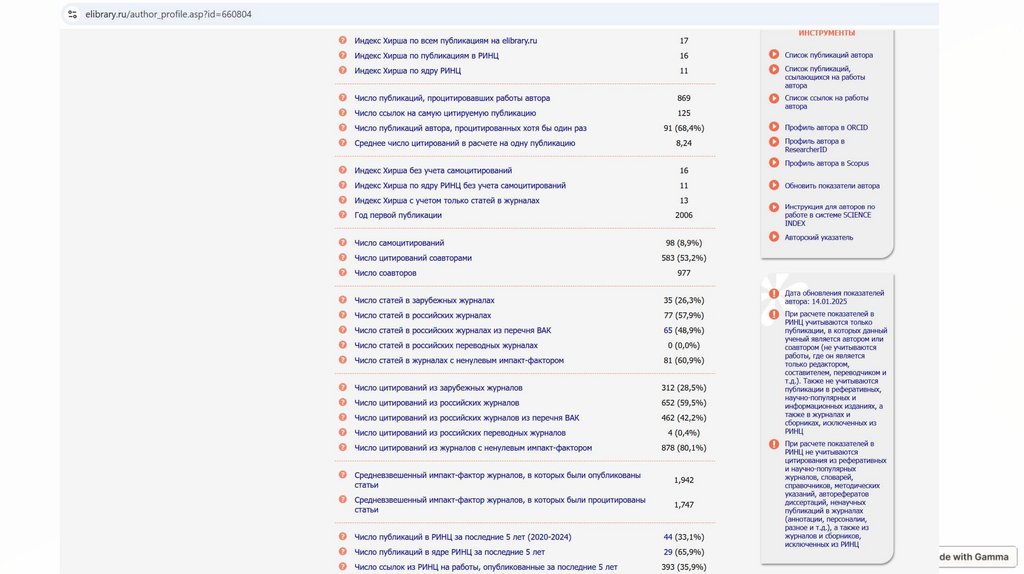Screen dimensions: 1024x574
Task: Open list of publications citing author's works
Action: [x=824, y=77]
